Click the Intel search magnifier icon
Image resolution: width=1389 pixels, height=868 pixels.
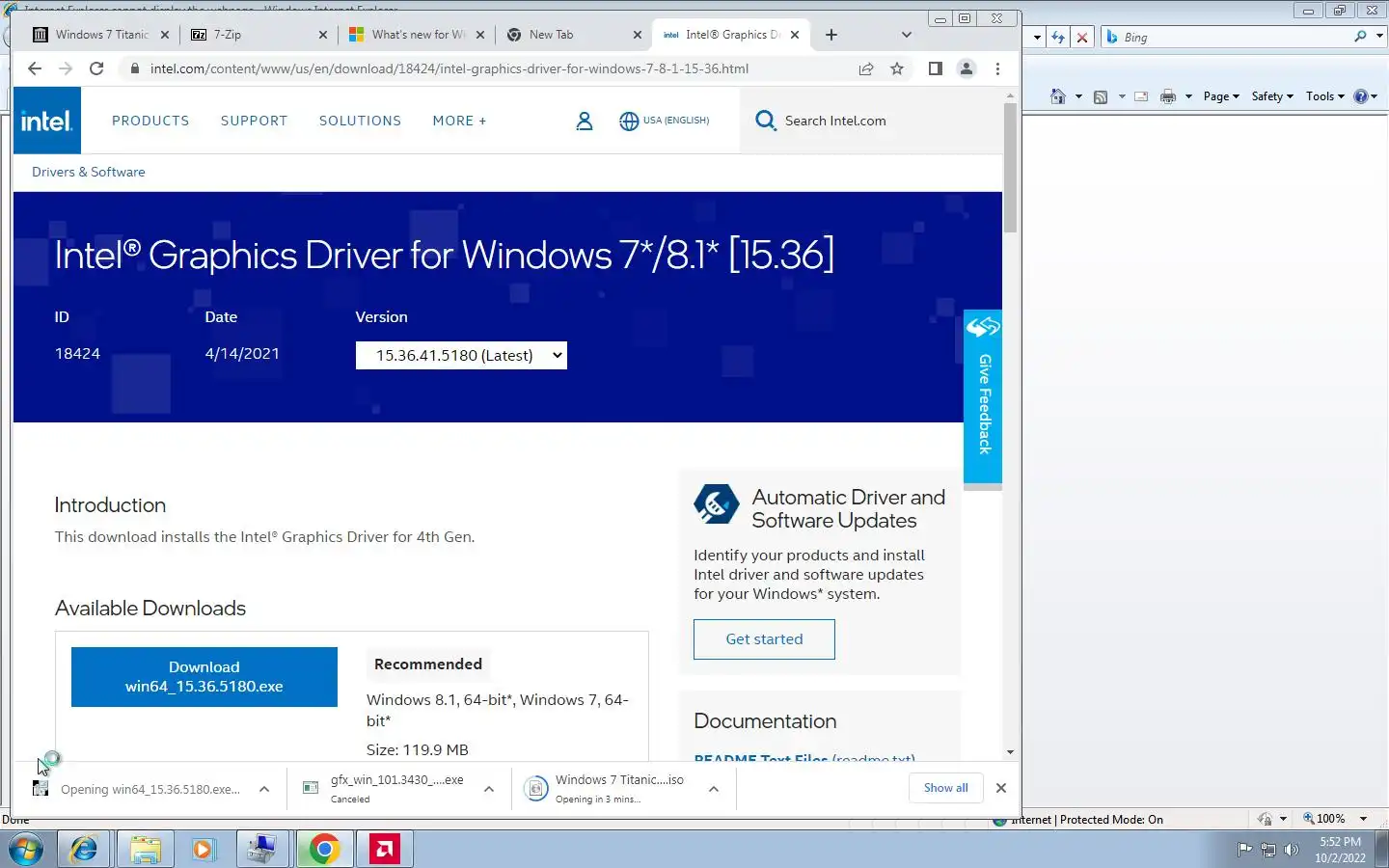click(x=766, y=121)
